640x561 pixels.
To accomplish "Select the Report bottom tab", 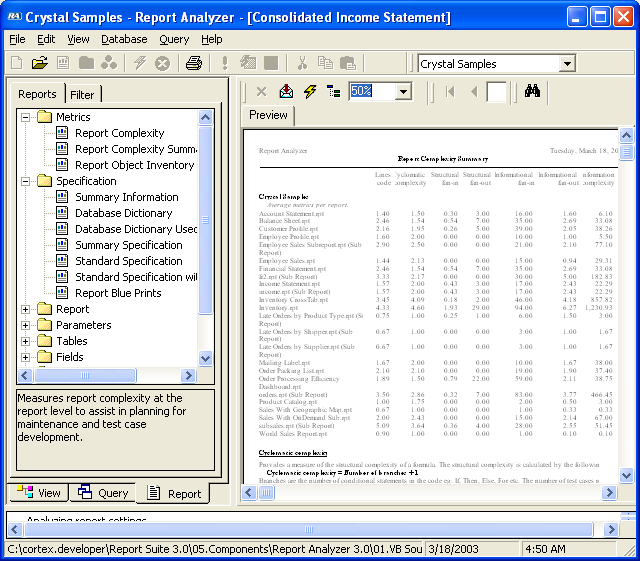I will pos(173,493).
